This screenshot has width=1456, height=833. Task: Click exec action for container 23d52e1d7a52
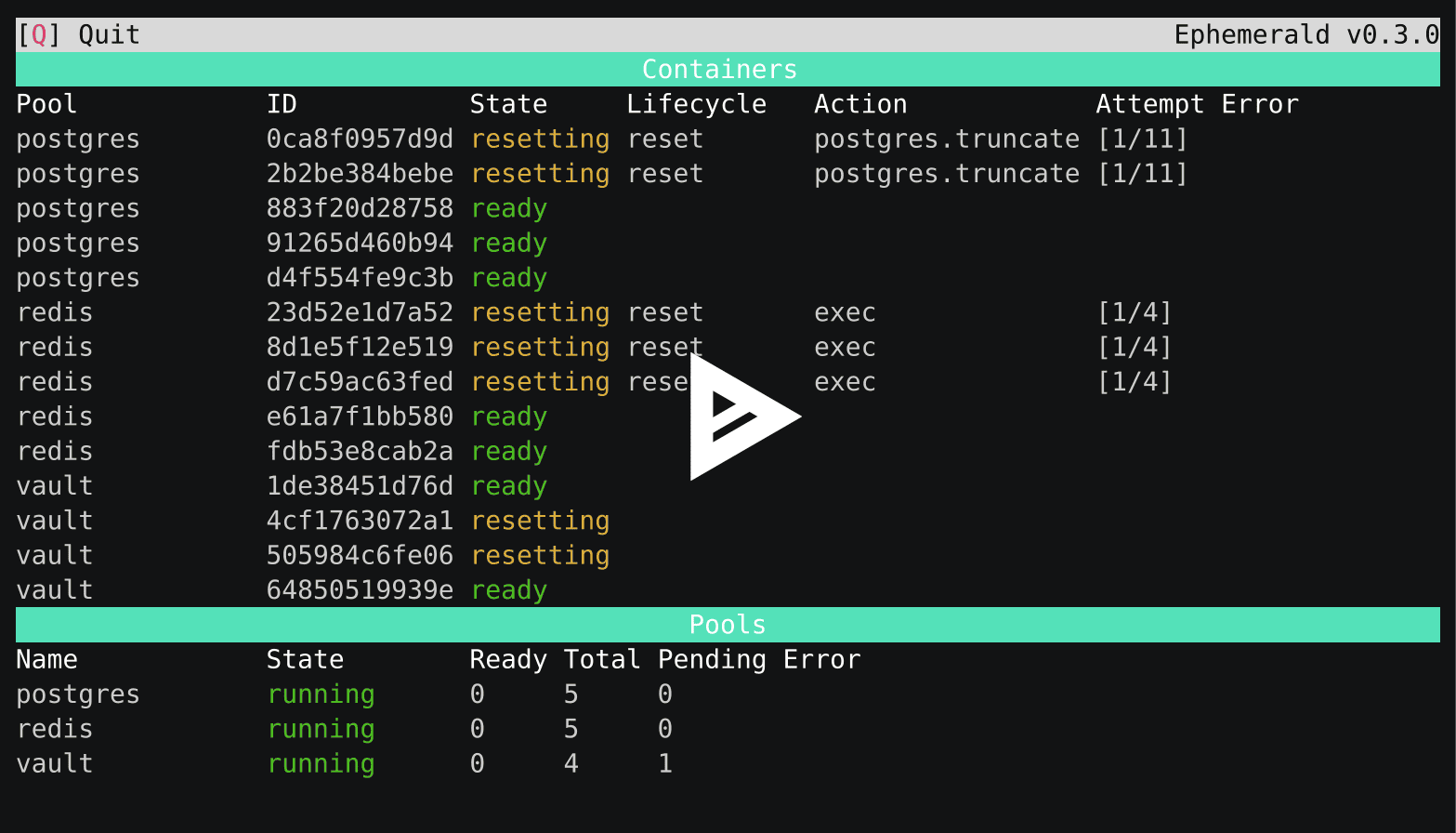click(x=845, y=312)
